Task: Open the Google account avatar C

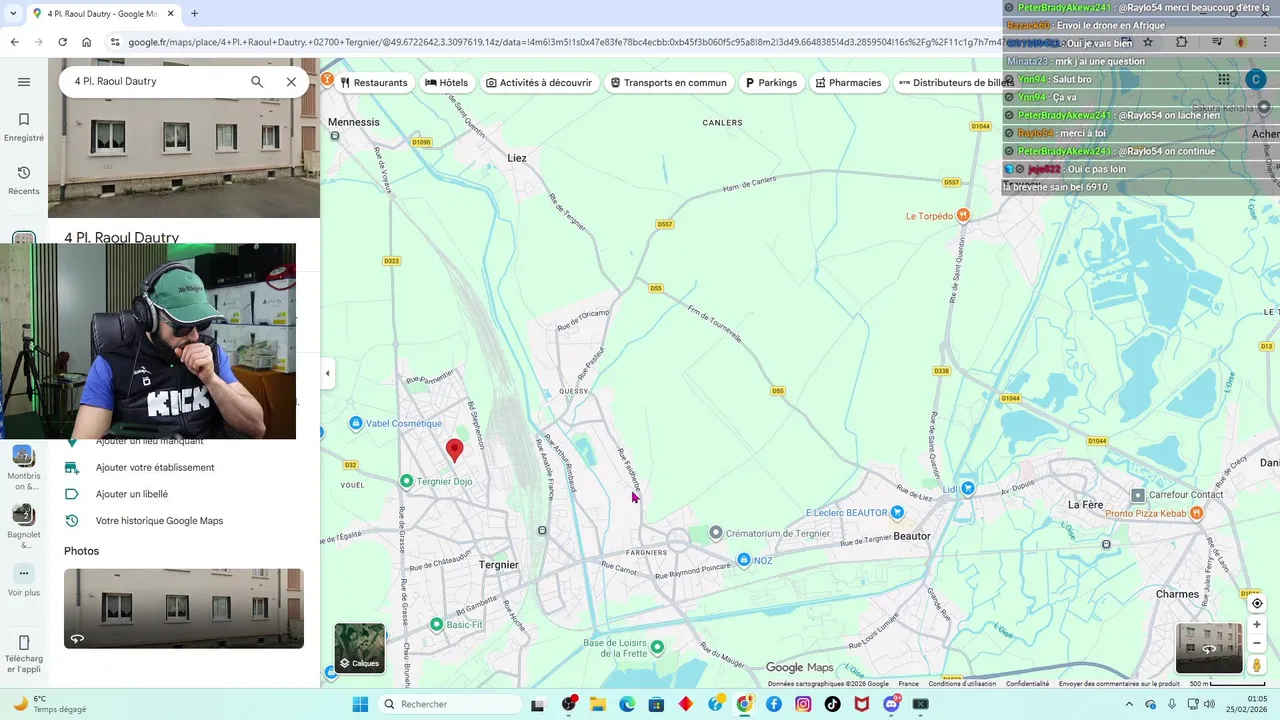Action: 1256,80
